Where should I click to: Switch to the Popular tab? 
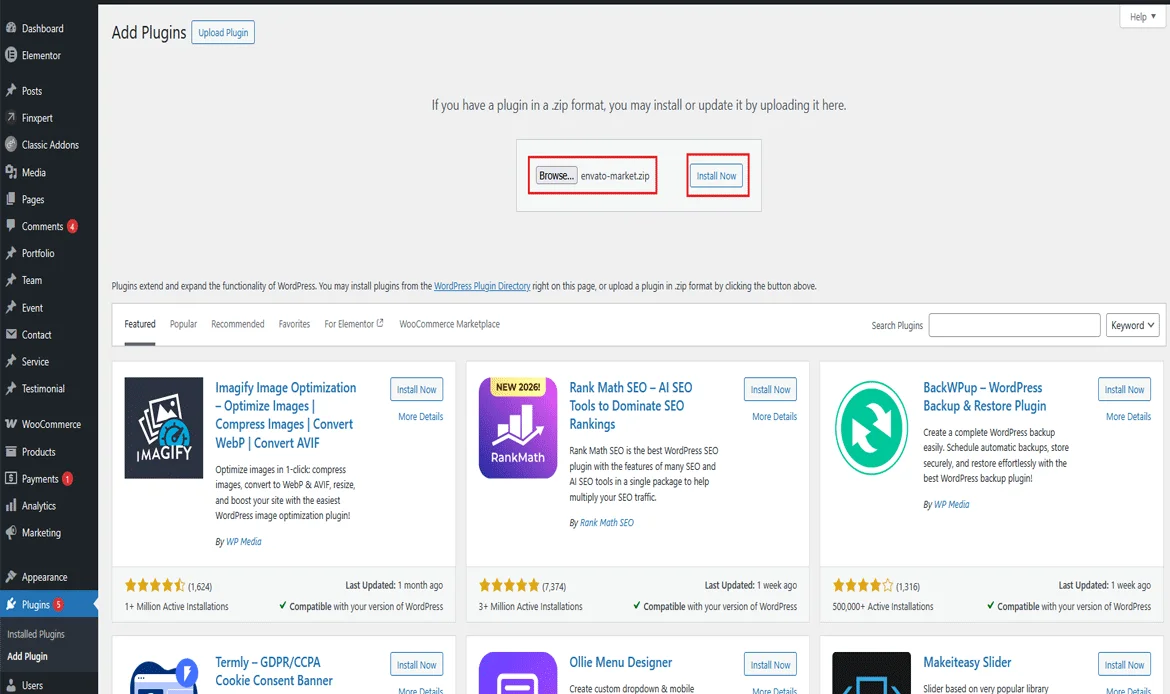[183, 324]
